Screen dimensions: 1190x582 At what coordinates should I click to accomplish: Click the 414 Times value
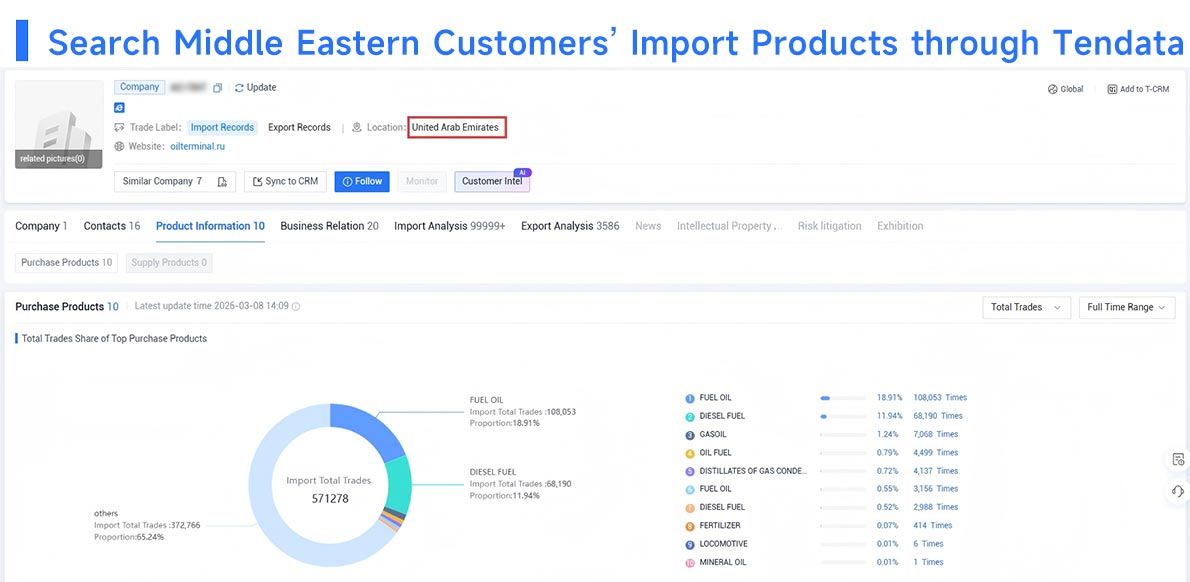(x=933, y=526)
